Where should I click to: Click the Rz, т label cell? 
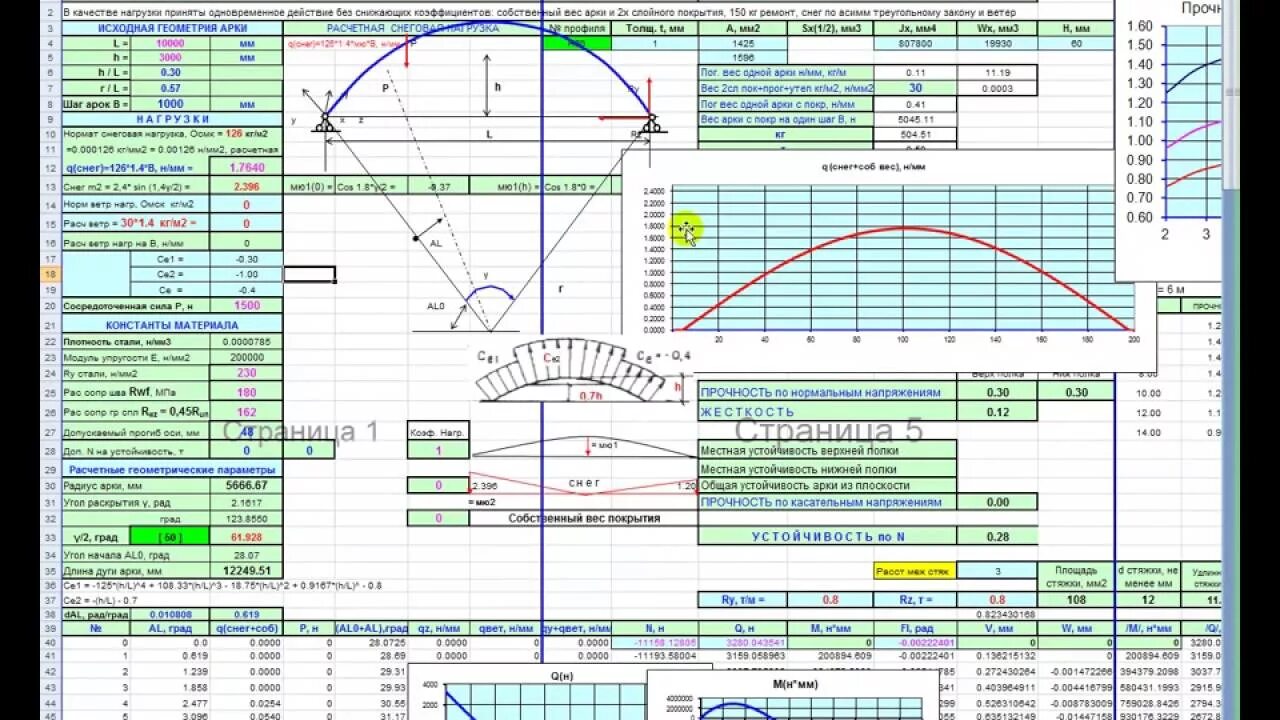tap(915, 600)
